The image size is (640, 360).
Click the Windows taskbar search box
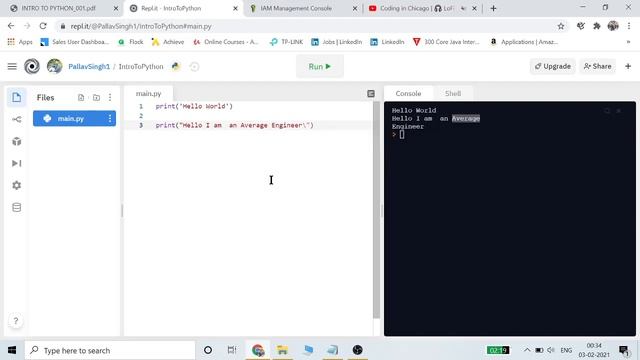(110, 350)
